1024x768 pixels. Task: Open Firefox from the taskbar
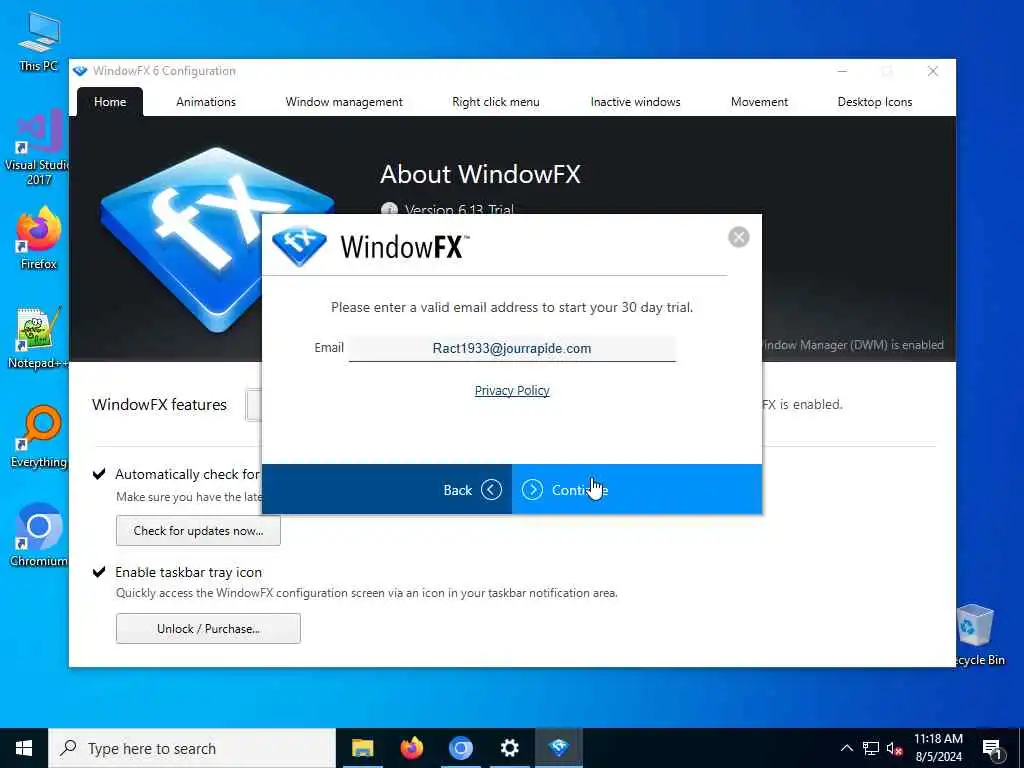[x=411, y=748]
